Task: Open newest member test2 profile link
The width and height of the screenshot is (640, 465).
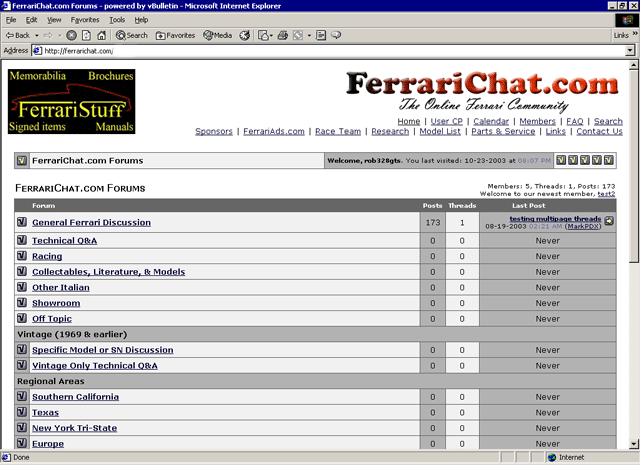Action: [606, 194]
